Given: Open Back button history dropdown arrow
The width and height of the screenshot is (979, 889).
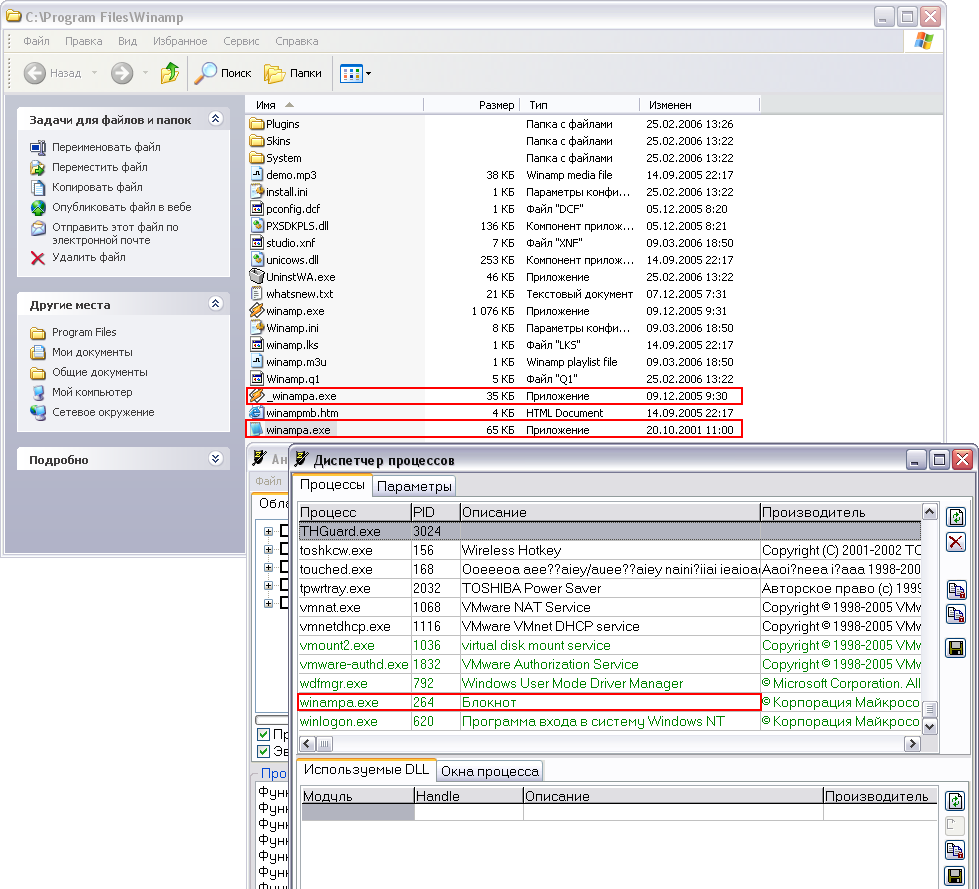Looking at the screenshot, I should pos(94,73).
